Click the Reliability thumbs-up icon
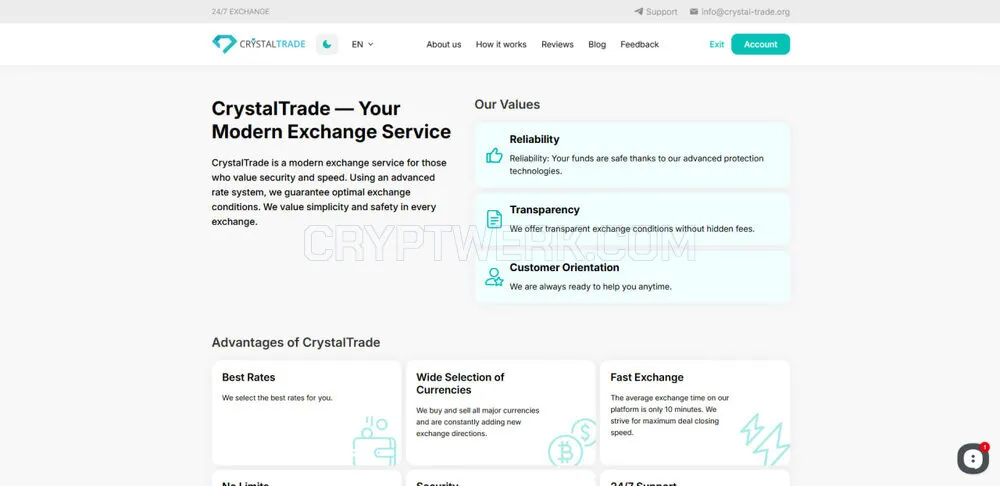1000x486 pixels. (494, 155)
